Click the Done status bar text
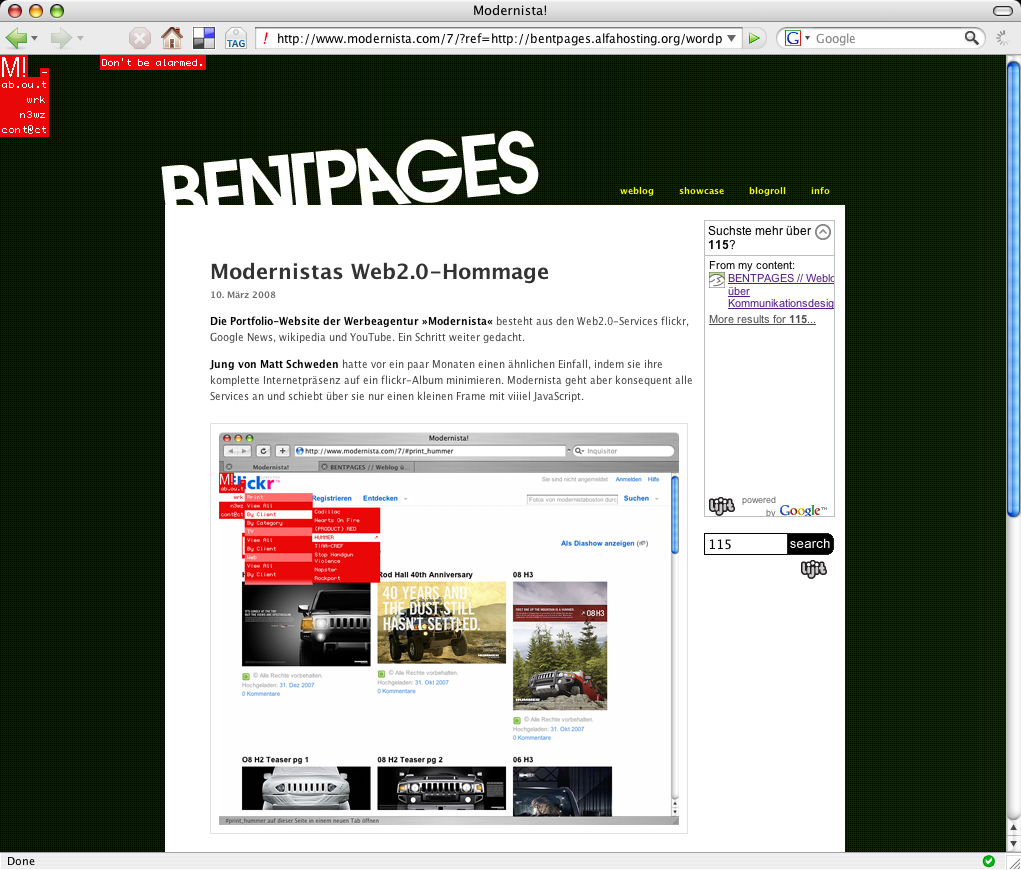 [21, 861]
